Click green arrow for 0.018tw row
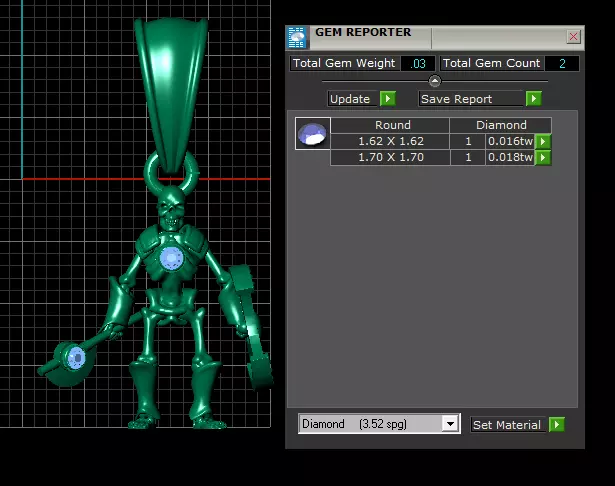This screenshot has height=486, width=615. pos(543,157)
